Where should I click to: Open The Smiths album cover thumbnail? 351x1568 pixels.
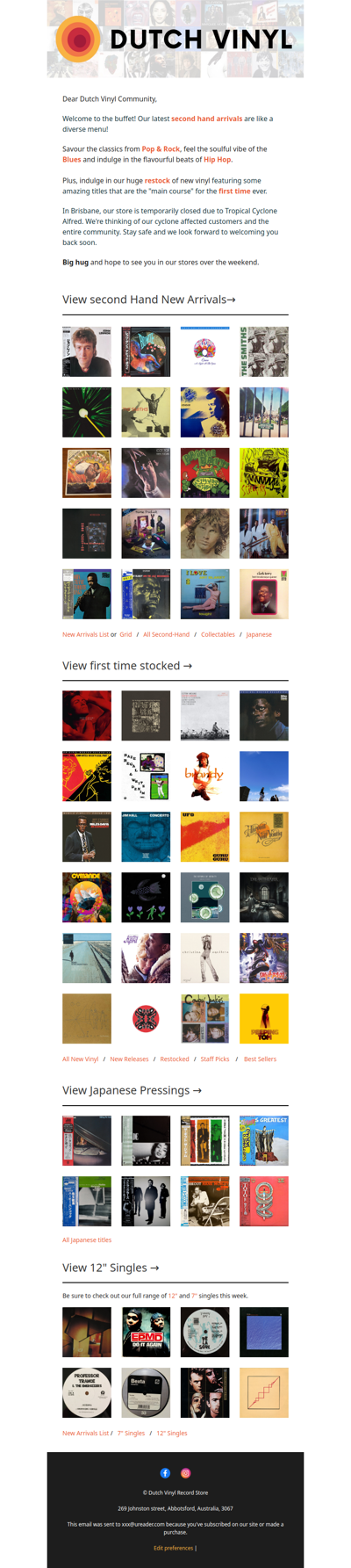pos(264,351)
